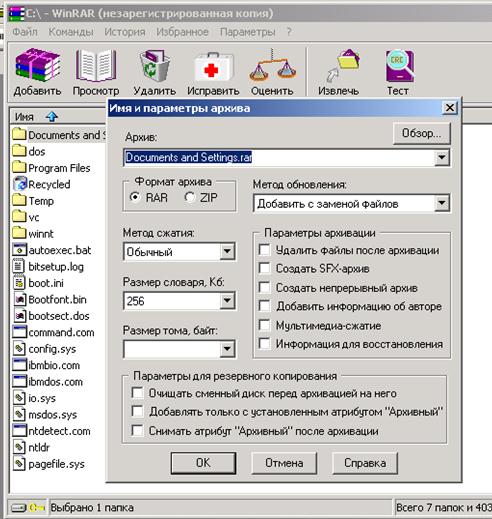Click the Справка button

[x=365, y=463]
